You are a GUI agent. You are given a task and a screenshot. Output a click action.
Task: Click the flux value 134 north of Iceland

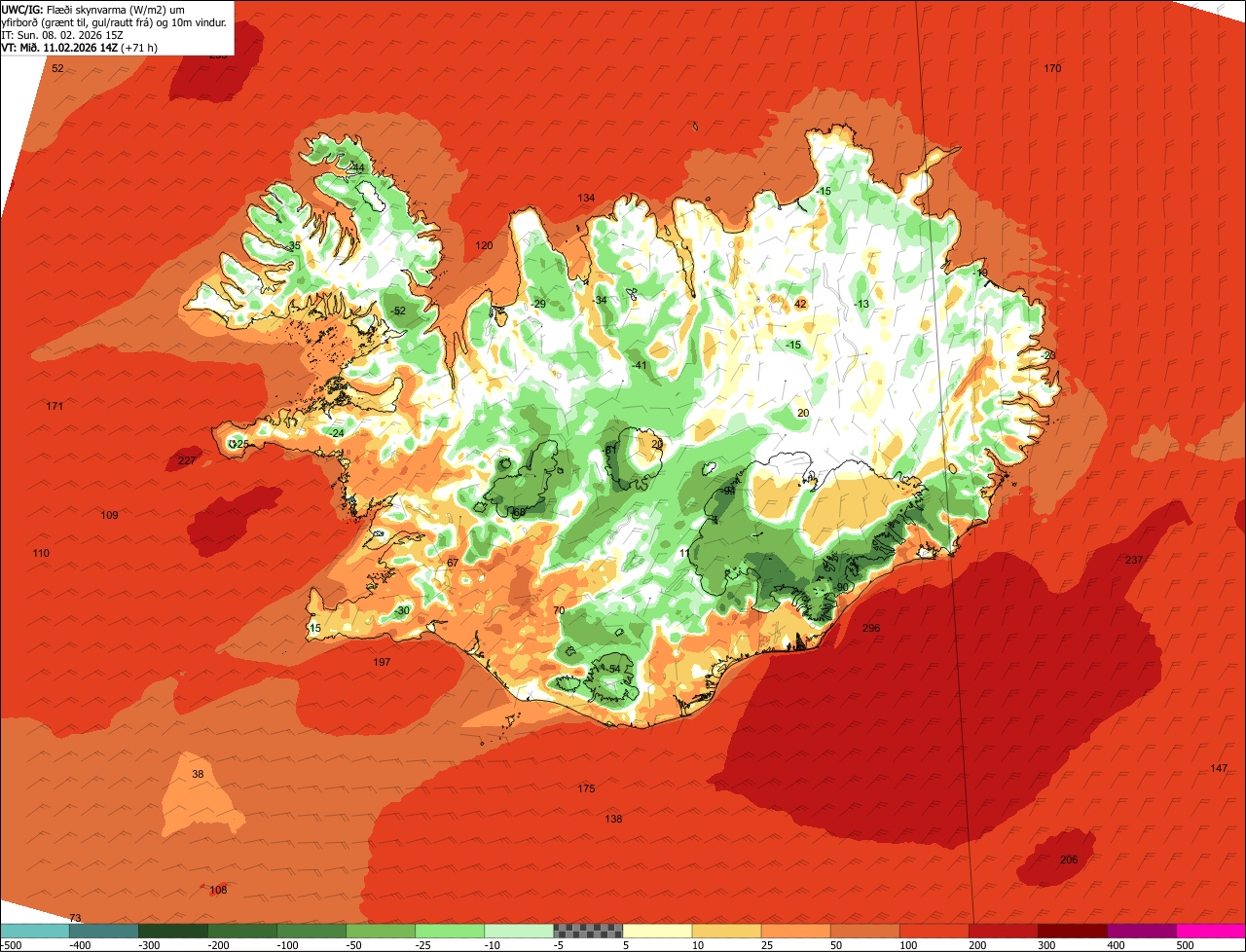click(586, 198)
